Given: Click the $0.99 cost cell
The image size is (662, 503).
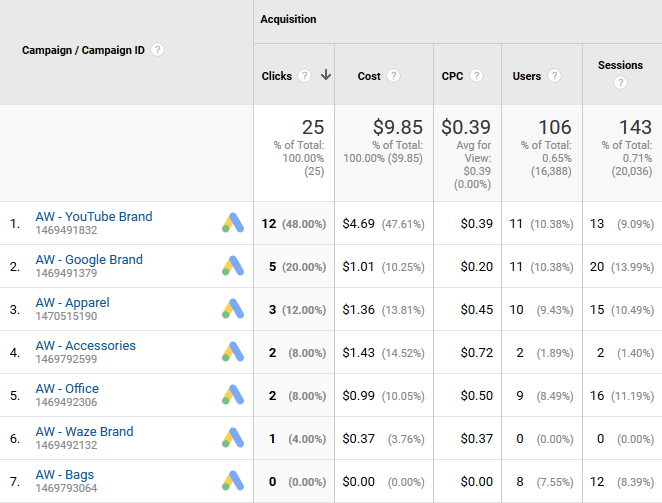Looking at the screenshot, I should [383, 396].
